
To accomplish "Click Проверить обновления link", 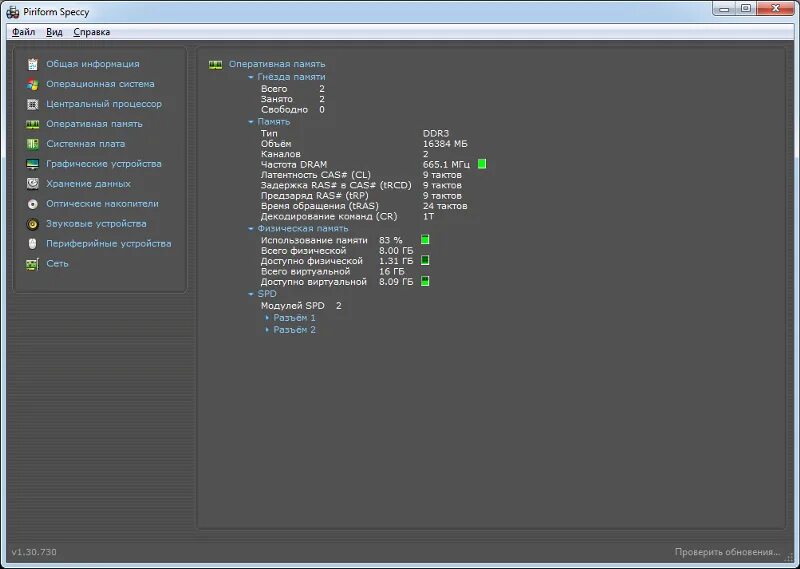I will point(728,552).
